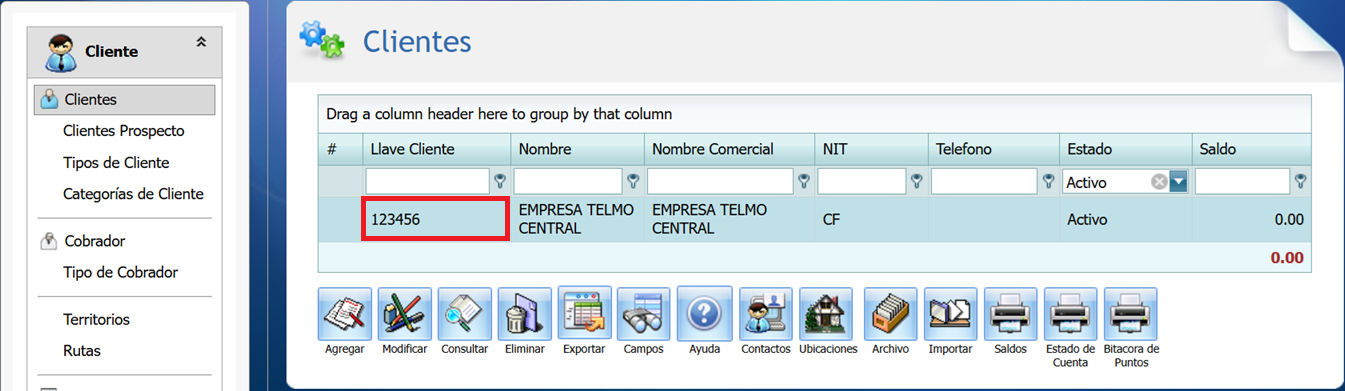Click the Agregar toolbar icon
This screenshot has width=1345, height=391.
345,314
